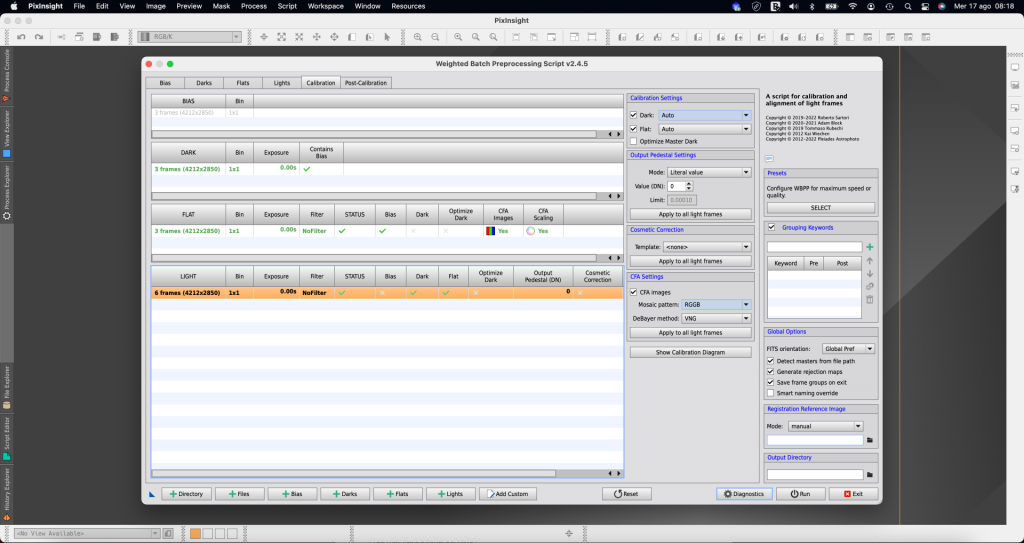Click the Show Calibration Diagram button
Image resolution: width=1024 pixels, height=543 pixels.
click(x=690, y=352)
